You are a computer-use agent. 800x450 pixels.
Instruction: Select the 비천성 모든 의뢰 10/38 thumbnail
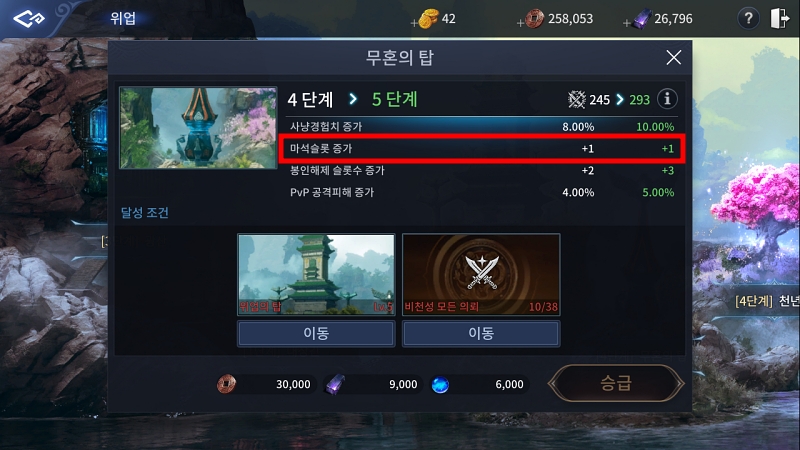pos(481,274)
